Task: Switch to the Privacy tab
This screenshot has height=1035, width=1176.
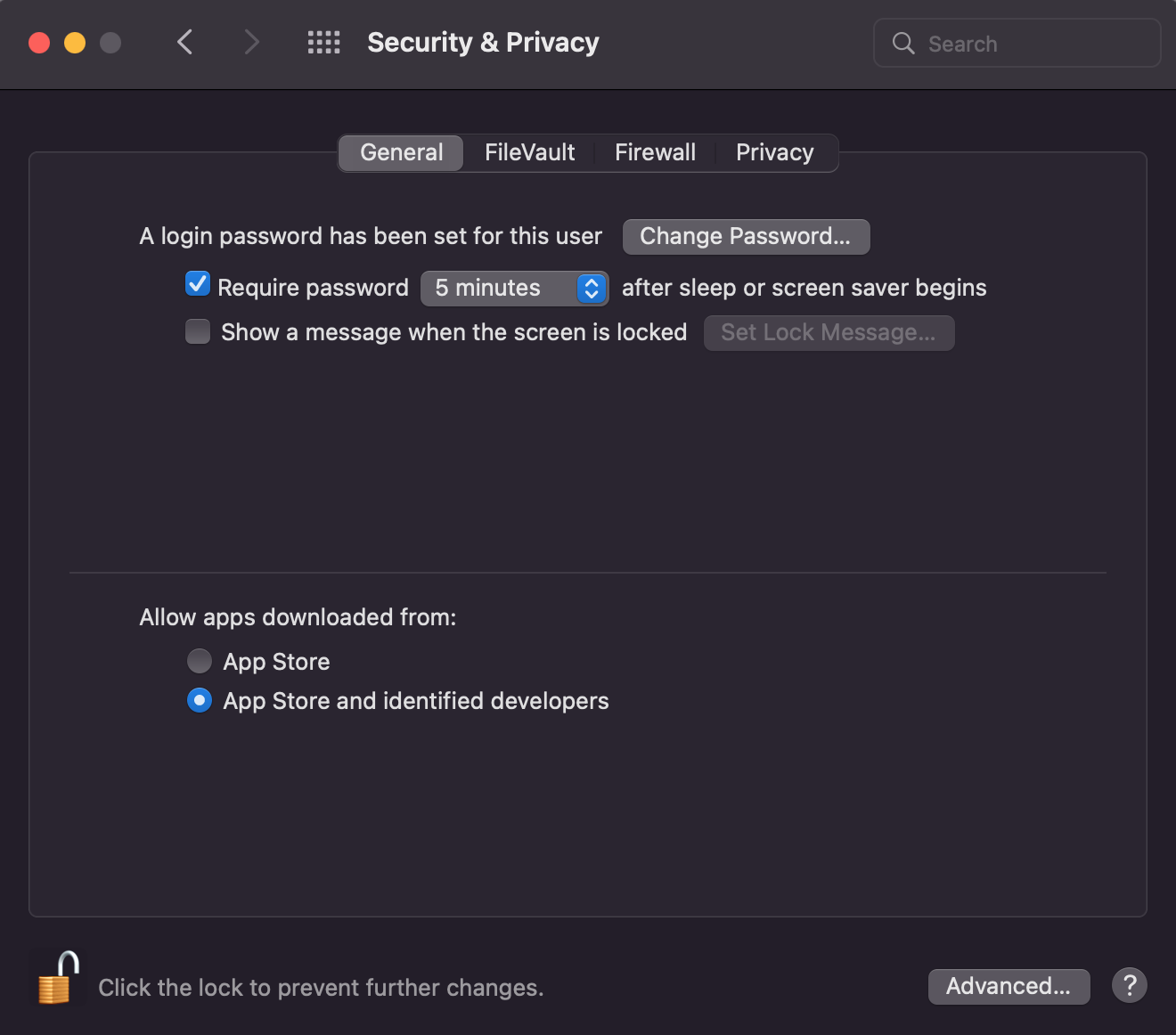Action: click(x=774, y=153)
